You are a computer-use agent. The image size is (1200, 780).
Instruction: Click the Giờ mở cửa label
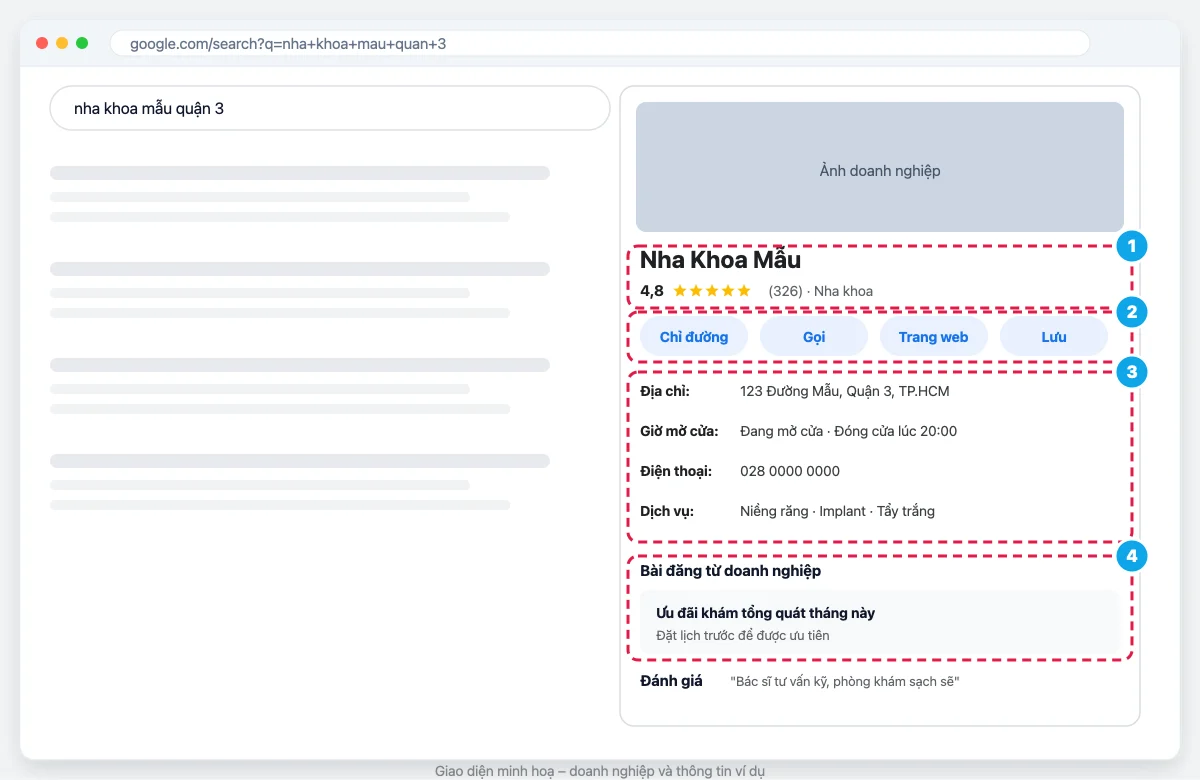point(679,431)
